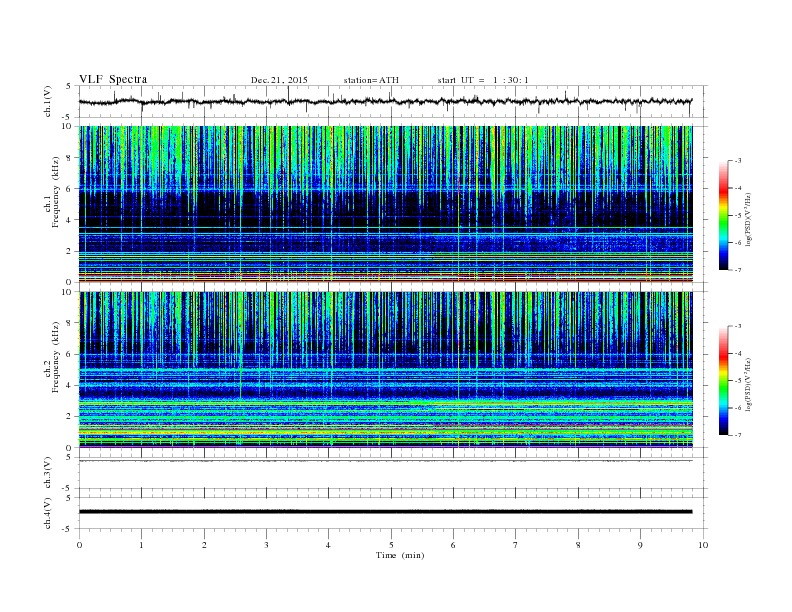The height and width of the screenshot is (612, 792).
Task: Click the "-3" tick on ch.2 colorbar
Action: click(x=738, y=326)
